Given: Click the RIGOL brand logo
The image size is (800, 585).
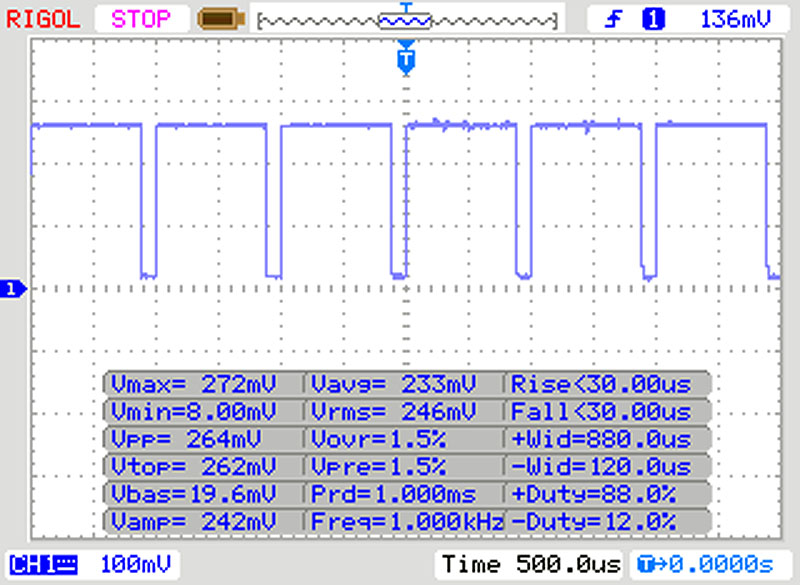Looking at the screenshot, I should [x=43, y=19].
